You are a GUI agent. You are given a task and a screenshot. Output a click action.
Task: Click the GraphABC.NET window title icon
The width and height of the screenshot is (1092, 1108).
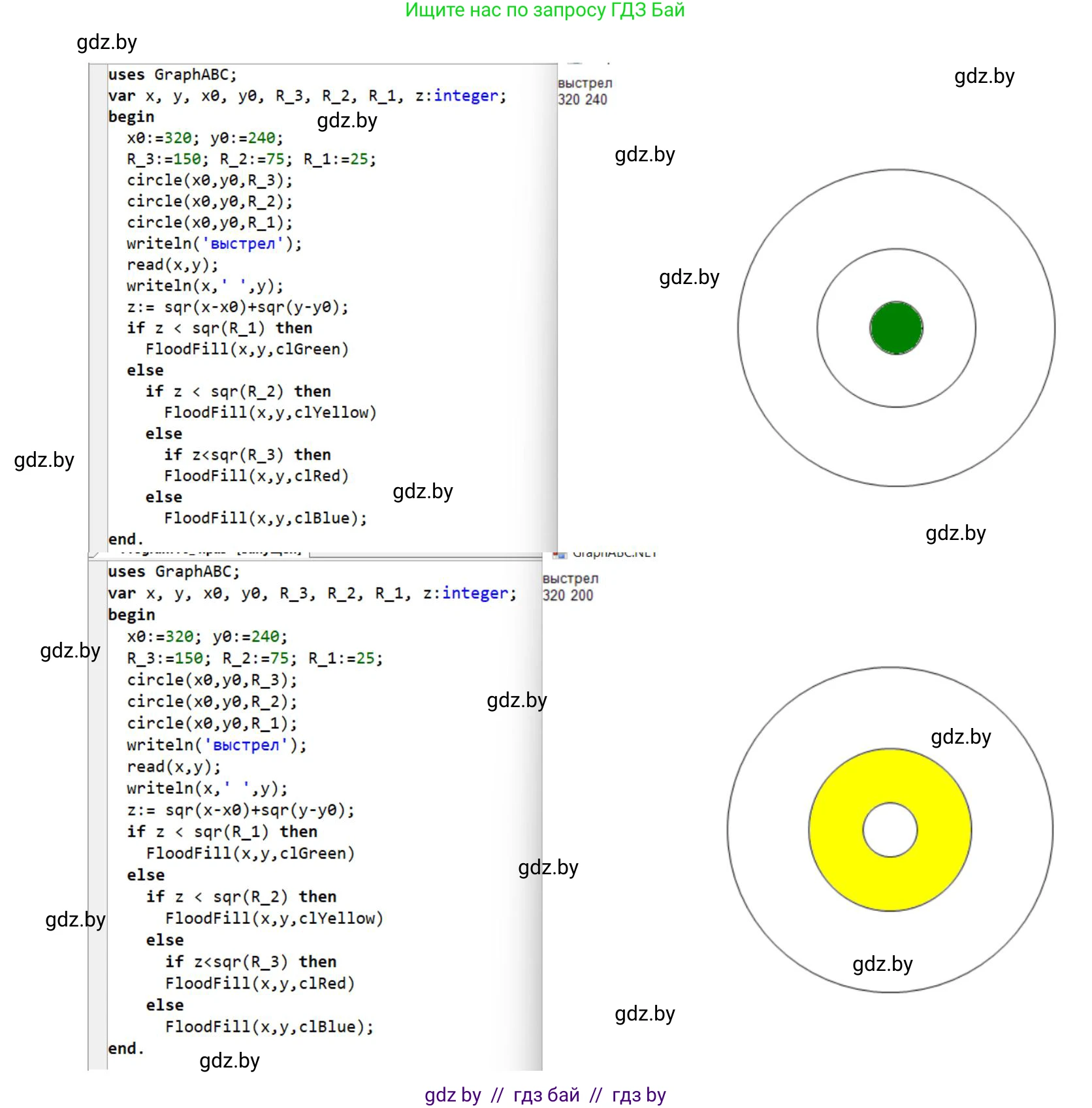[x=559, y=555]
